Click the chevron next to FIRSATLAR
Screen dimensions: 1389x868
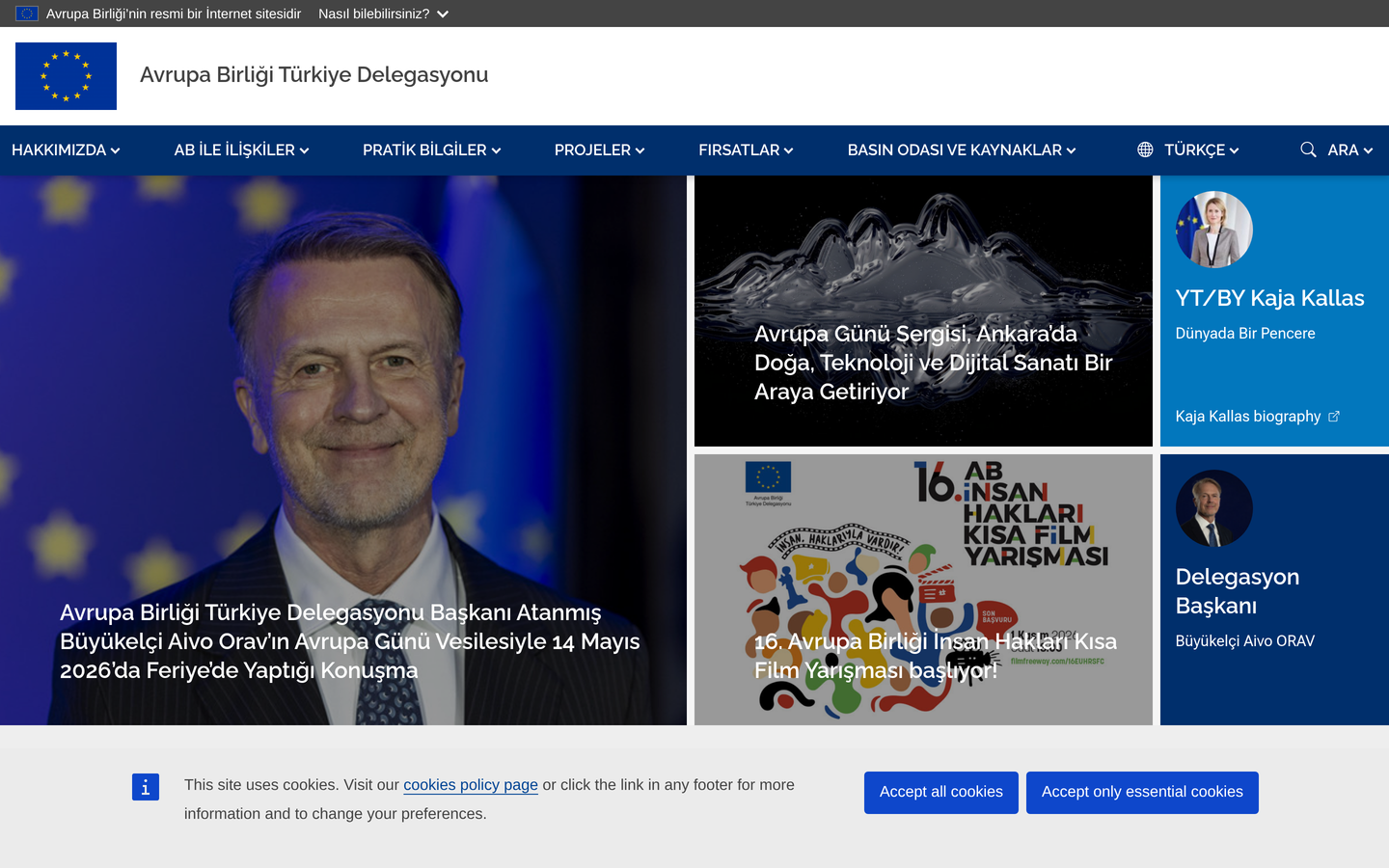click(x=789, y=150)
